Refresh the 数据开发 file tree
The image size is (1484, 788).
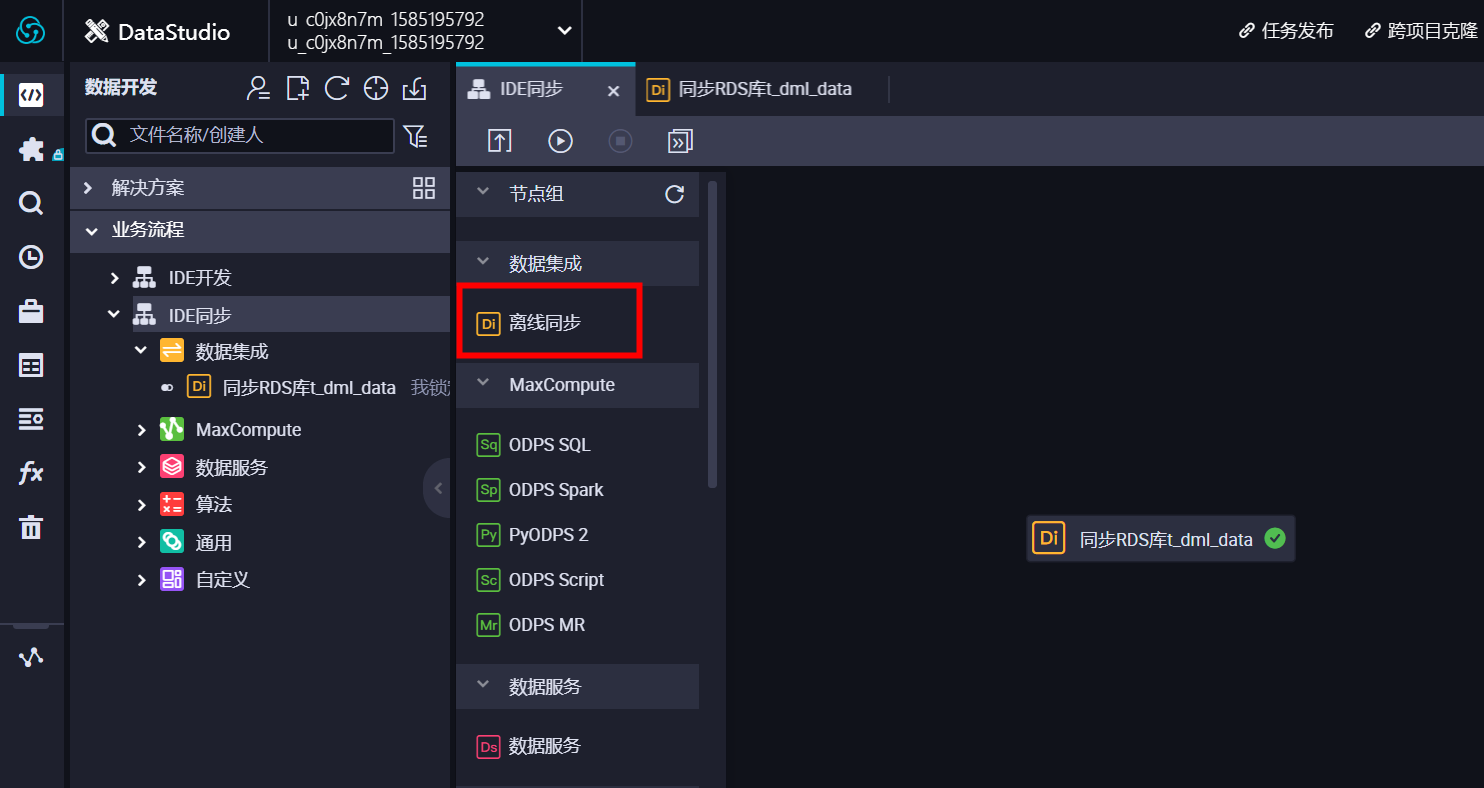(x=337, y=88)
